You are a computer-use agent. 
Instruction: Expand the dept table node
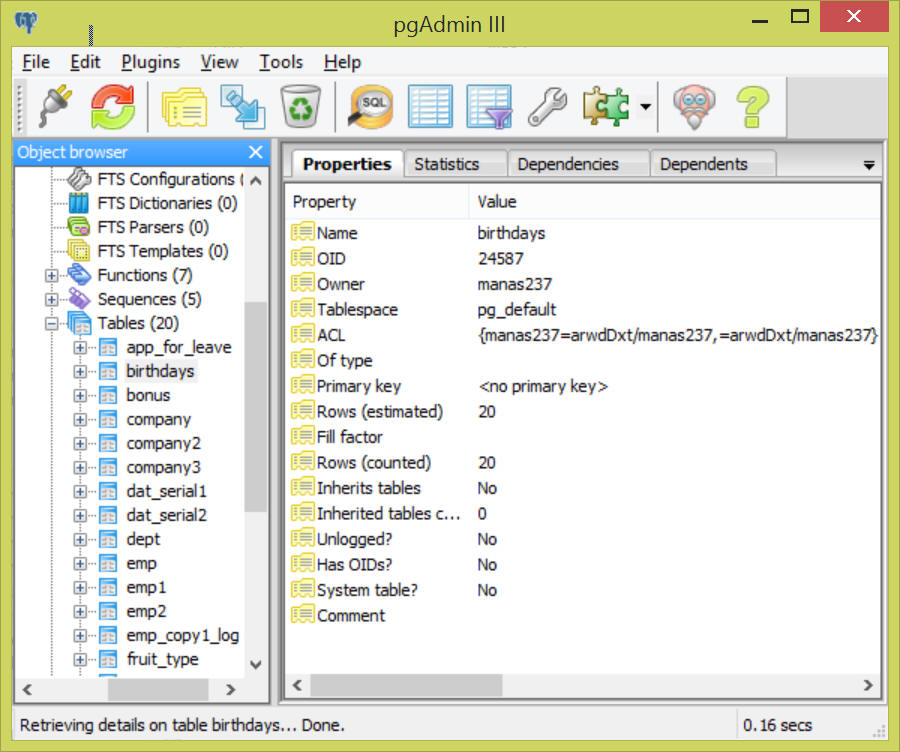tap(80, 540)
